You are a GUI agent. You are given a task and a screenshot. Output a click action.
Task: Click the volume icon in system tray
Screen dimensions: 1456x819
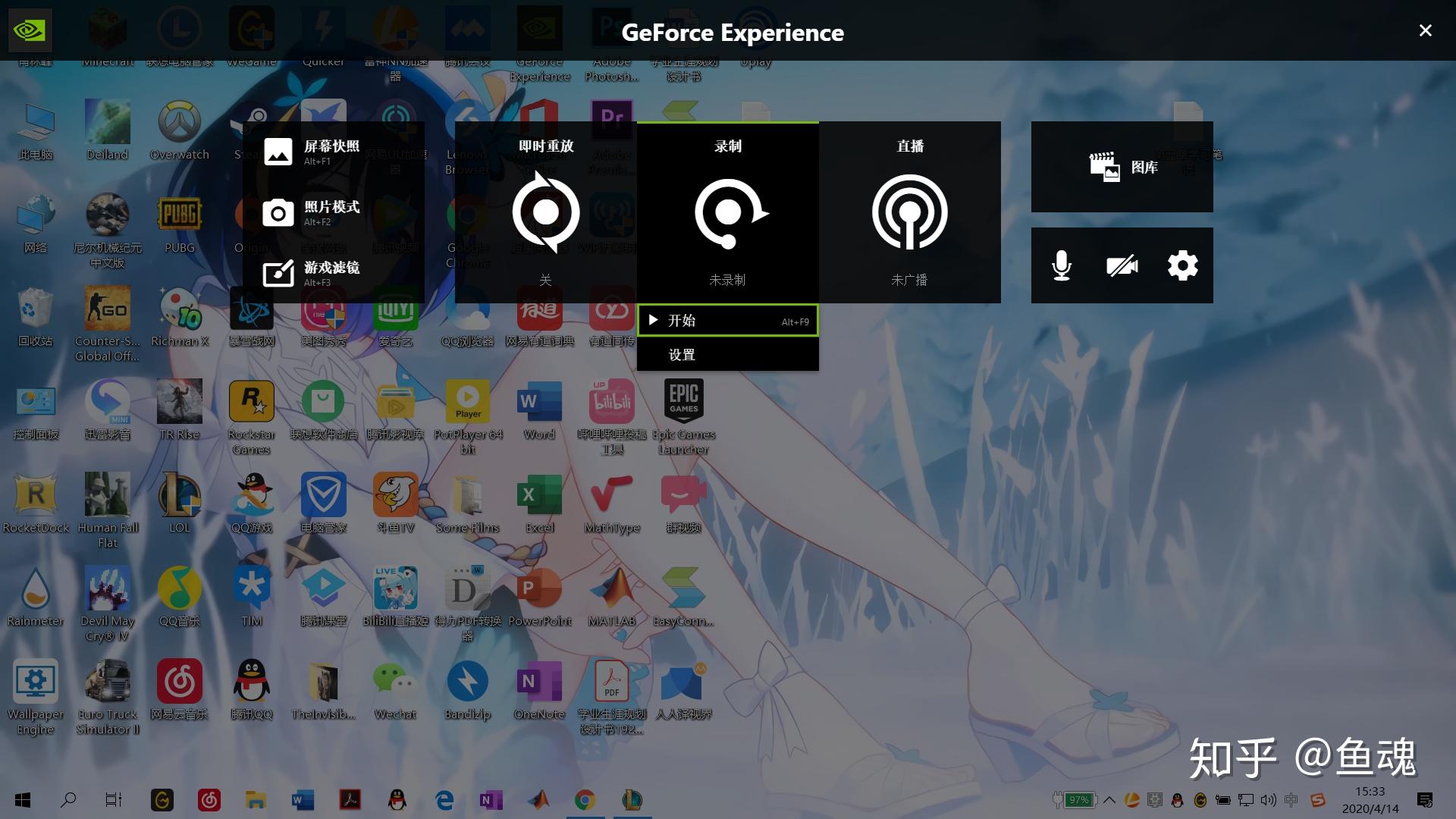[1268, 800]
